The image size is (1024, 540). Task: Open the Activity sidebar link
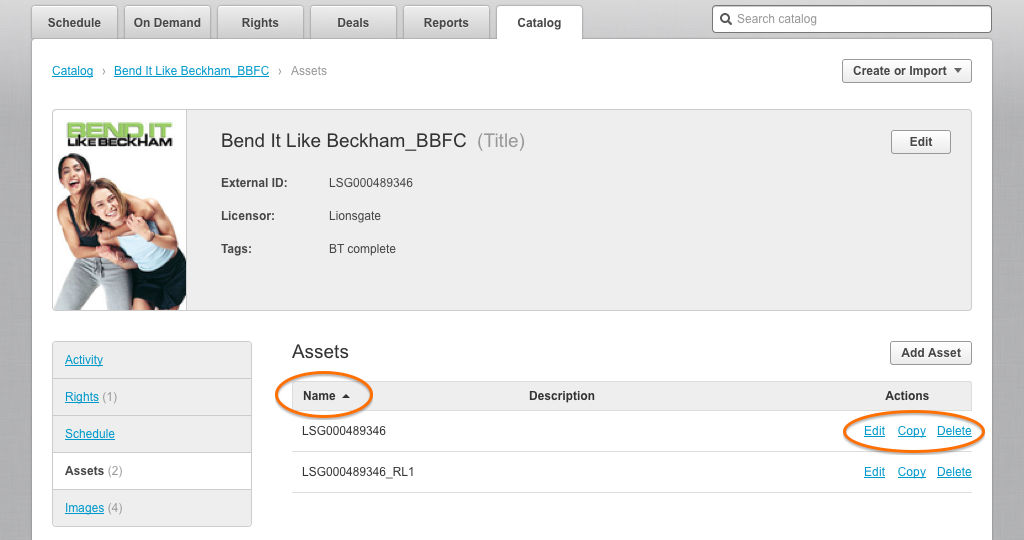point(84,360)
